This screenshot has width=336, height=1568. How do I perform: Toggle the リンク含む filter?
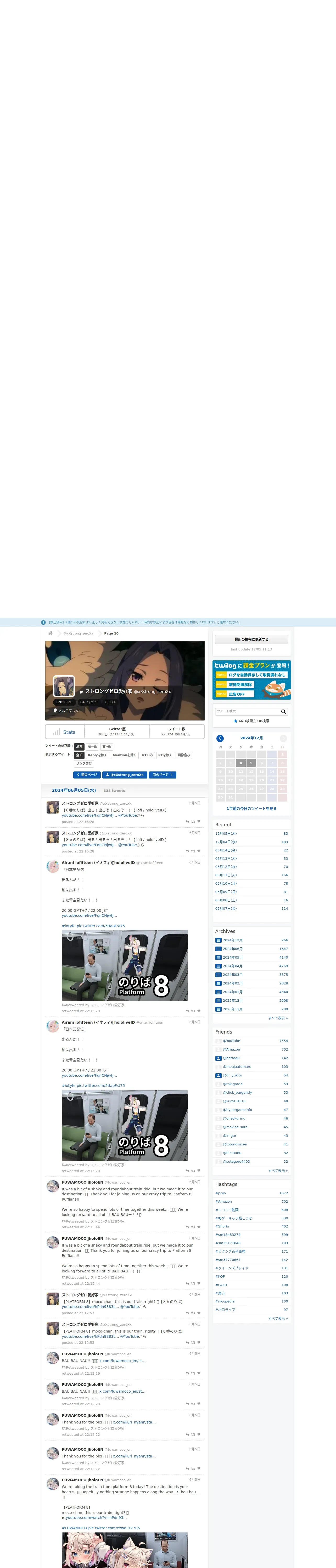click(x=84, y=763)
